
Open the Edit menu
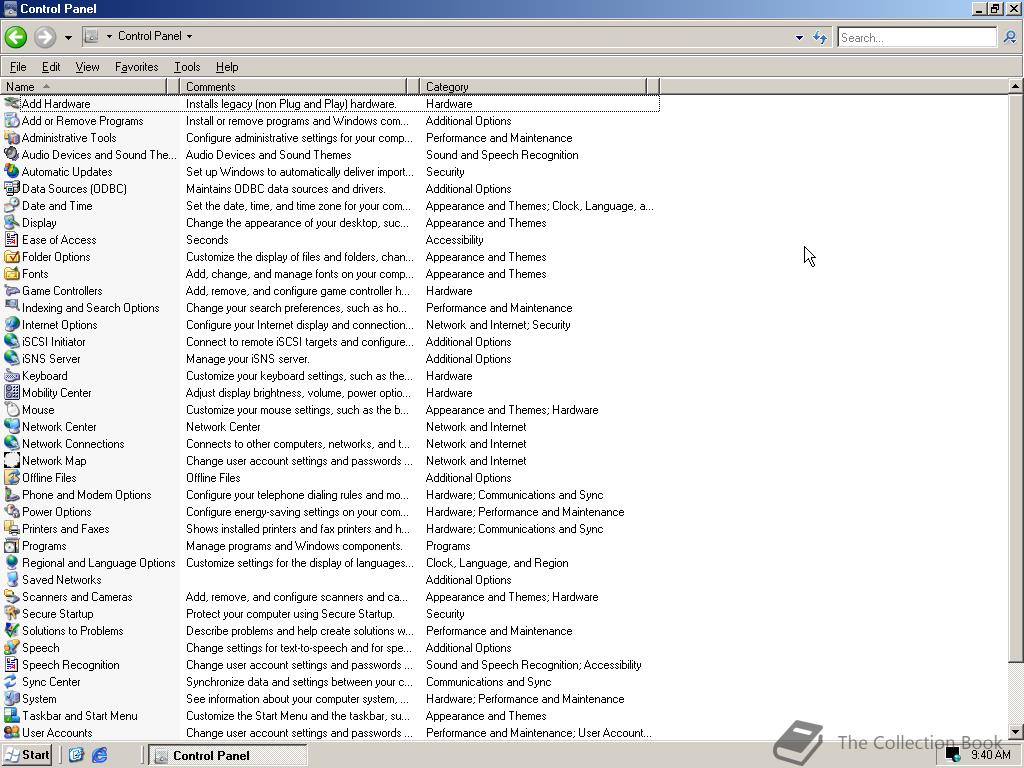(51, 67)
